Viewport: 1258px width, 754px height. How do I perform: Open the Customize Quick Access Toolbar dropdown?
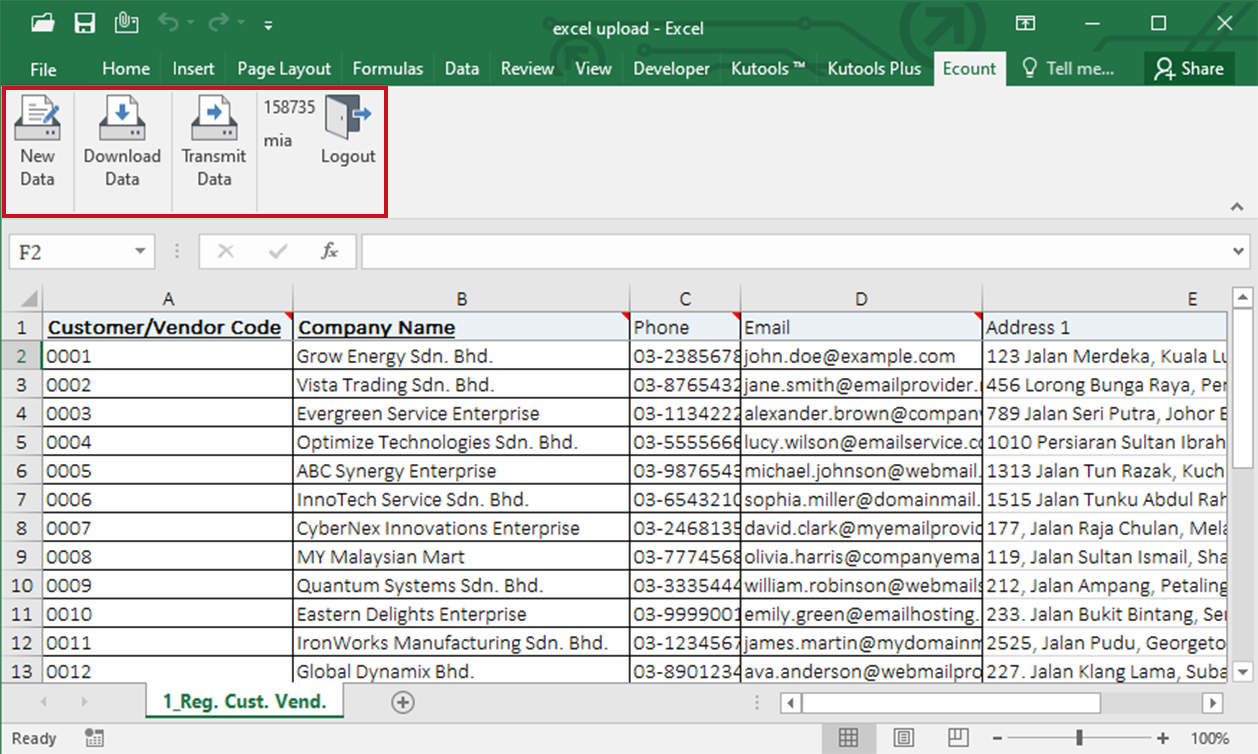tap(268, 25)
